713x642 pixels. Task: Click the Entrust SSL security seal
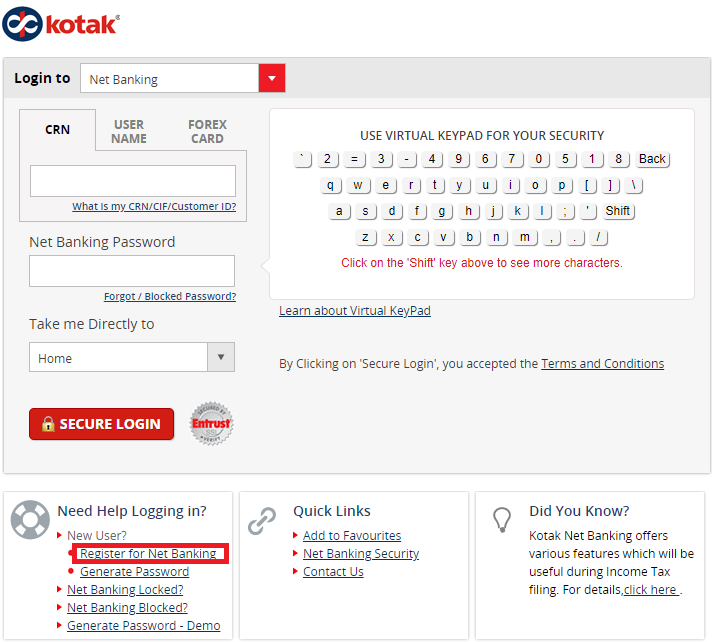[211, 423]
